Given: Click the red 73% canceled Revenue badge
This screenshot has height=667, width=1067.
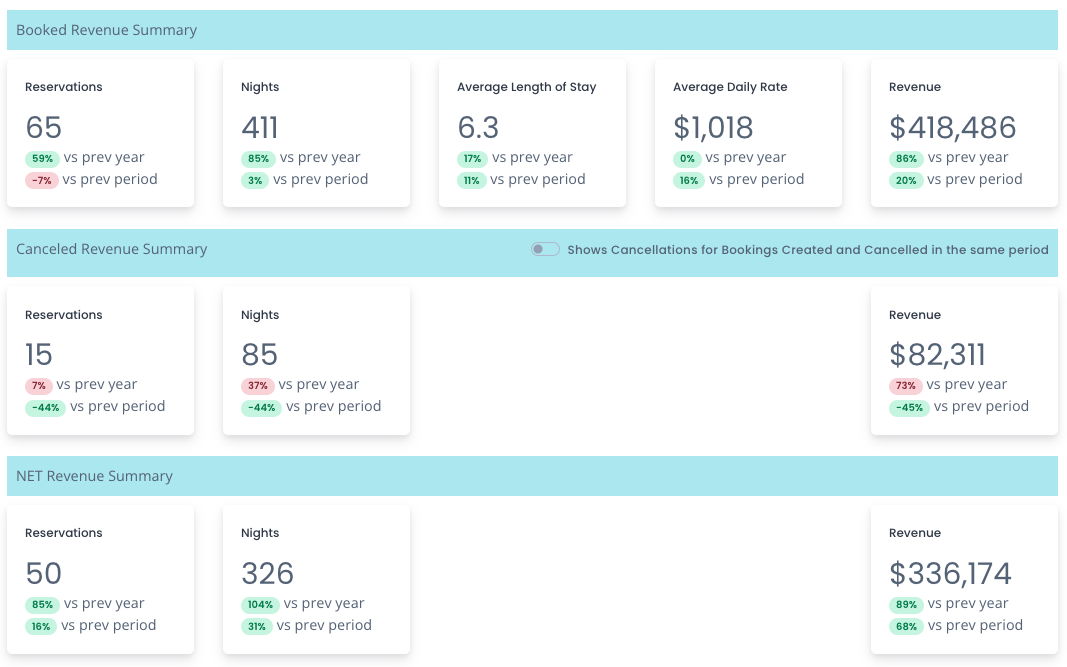Looking at the screenshot, I should pyautogui.click(x=905, y=385).
